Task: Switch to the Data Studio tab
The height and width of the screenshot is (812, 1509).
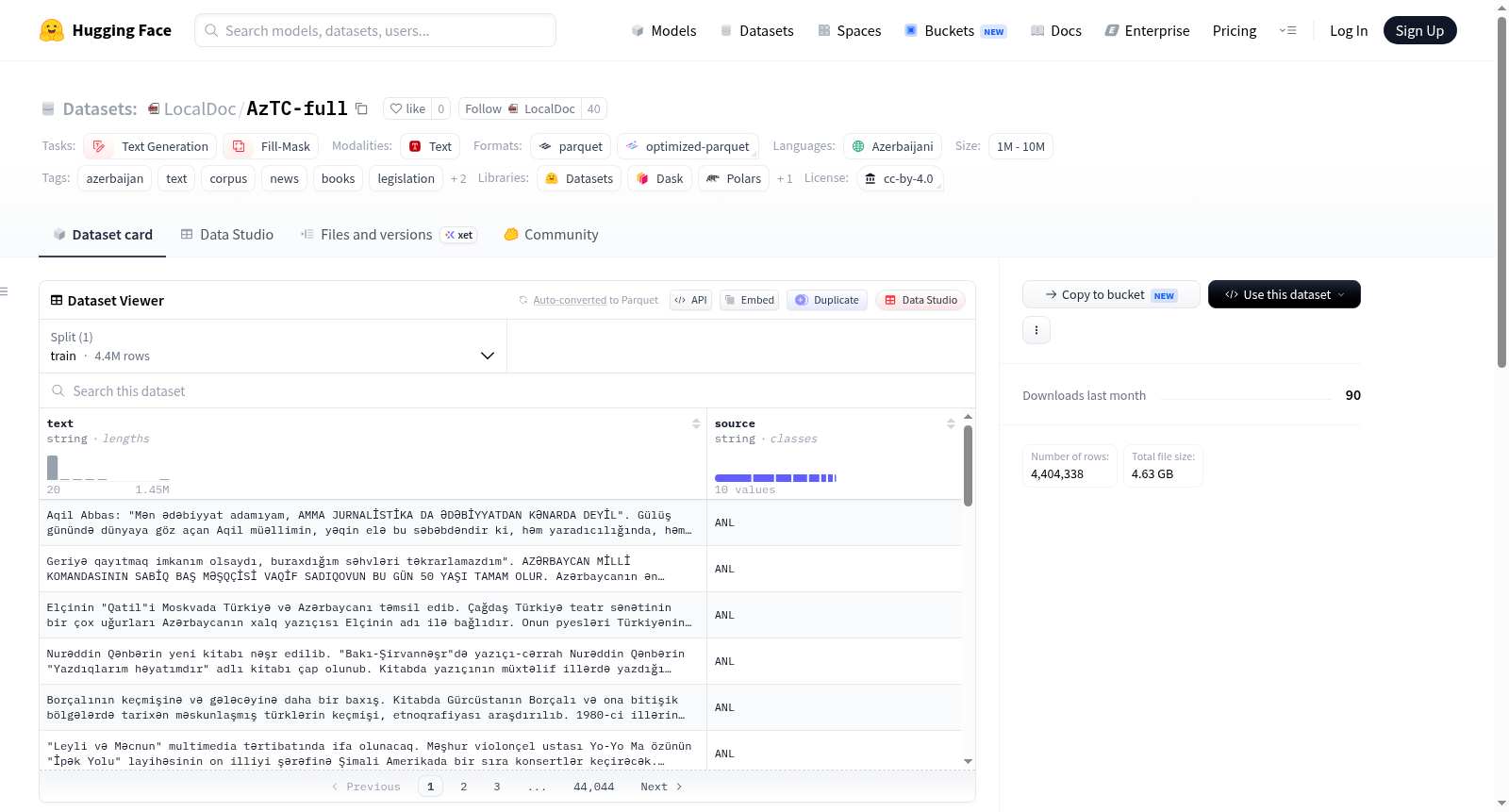Action: (x=227, y=235)
